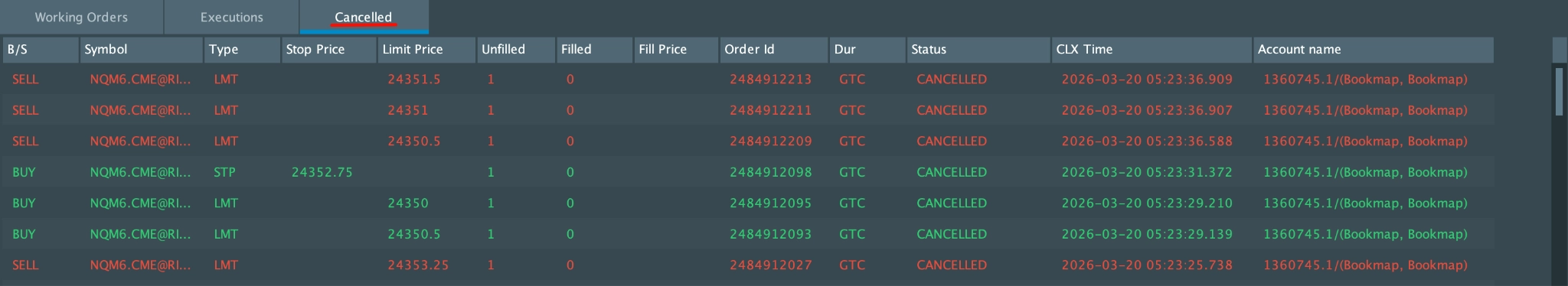Viewport: 1568px width, 286px height.
Task: Click GTC duration for order 2484912095
Action: click(x=852, y=203)
